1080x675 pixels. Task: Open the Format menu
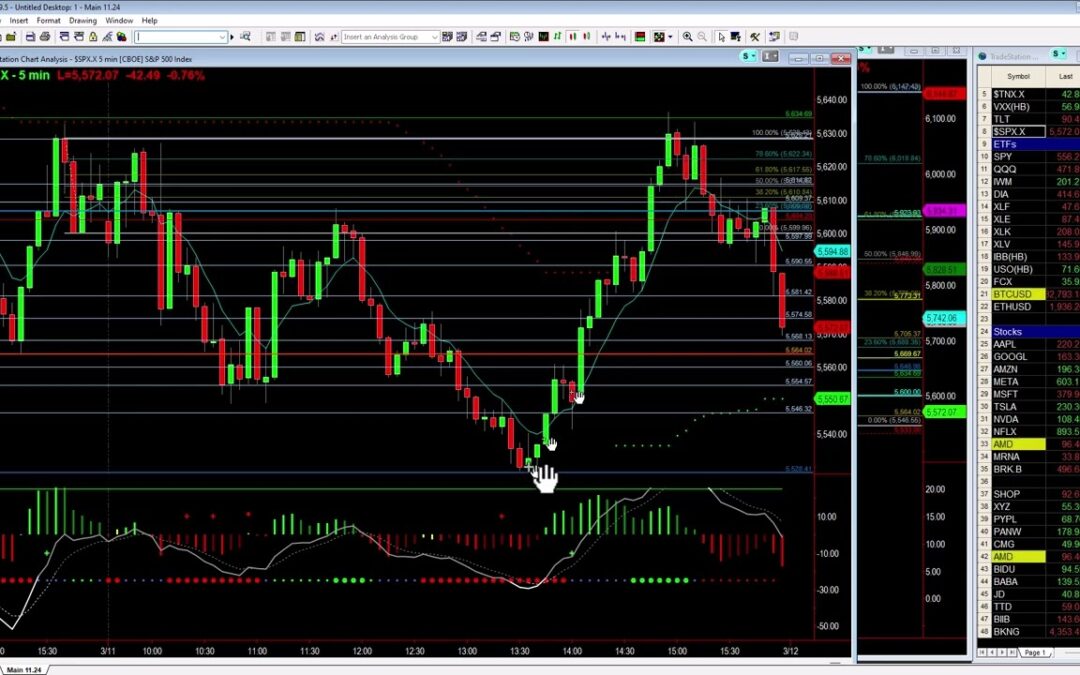tap(48, 20)
